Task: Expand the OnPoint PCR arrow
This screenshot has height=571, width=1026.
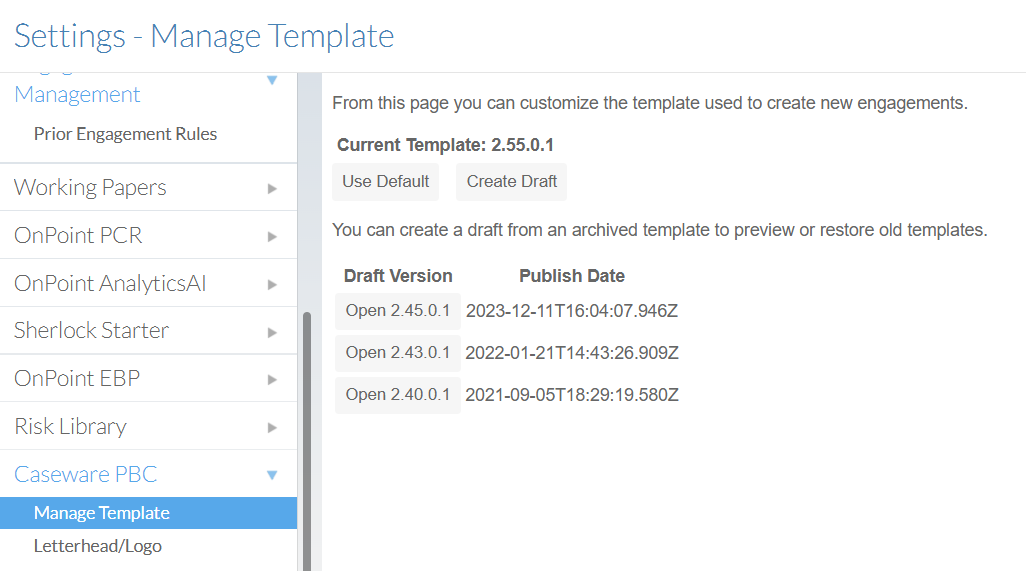Action: tap(272, 236)
